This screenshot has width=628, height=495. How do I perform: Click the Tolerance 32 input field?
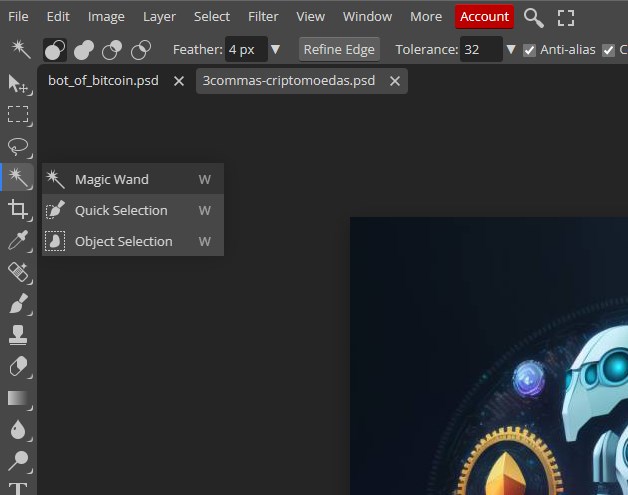click(x=481, y=49)
